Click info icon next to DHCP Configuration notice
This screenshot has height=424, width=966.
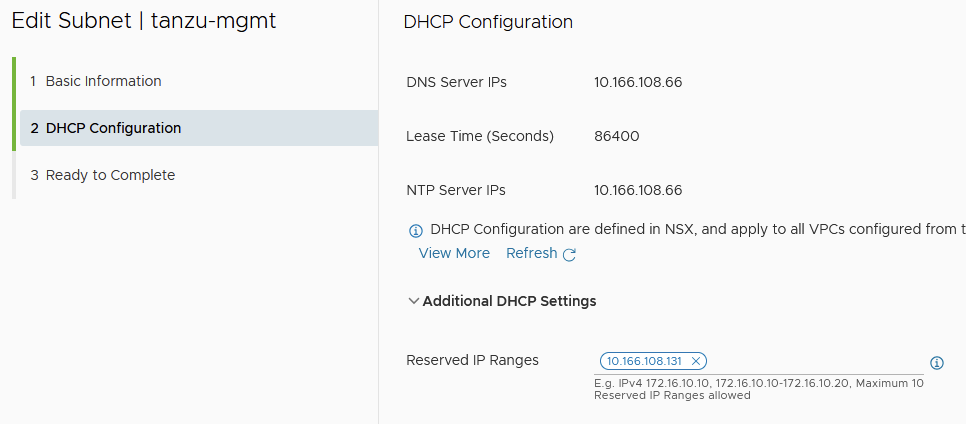pyautogui.click(x=416, y=231)
